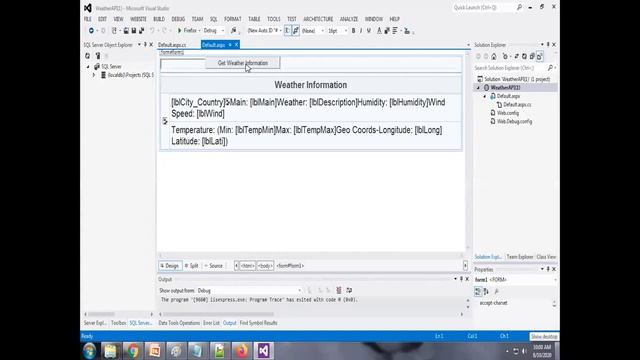This screenshot has height=360, width=640.
Task: Open the TOOLS menu
Action: point(273,19)
